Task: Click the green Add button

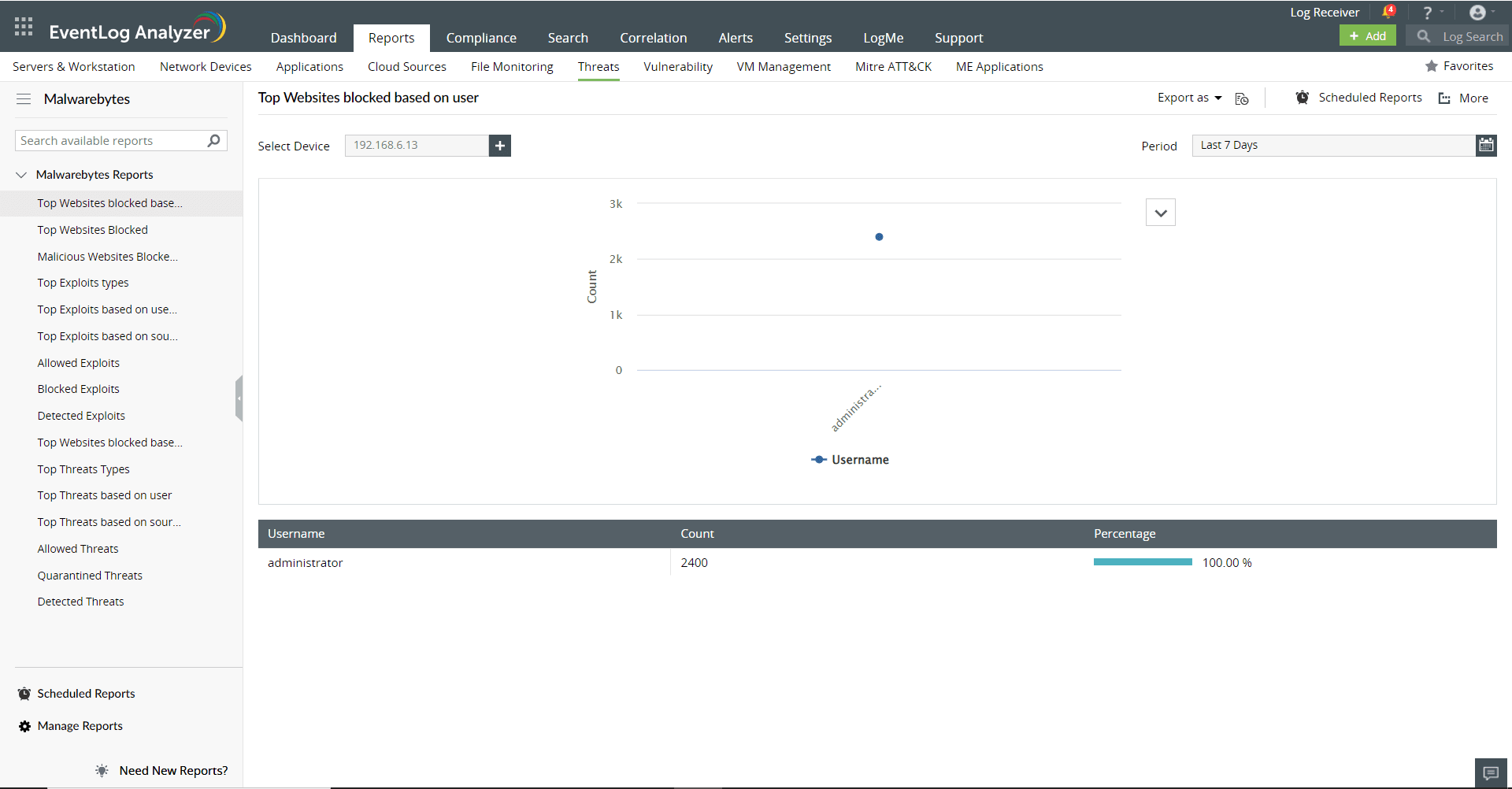Action: click(1367, 35)
